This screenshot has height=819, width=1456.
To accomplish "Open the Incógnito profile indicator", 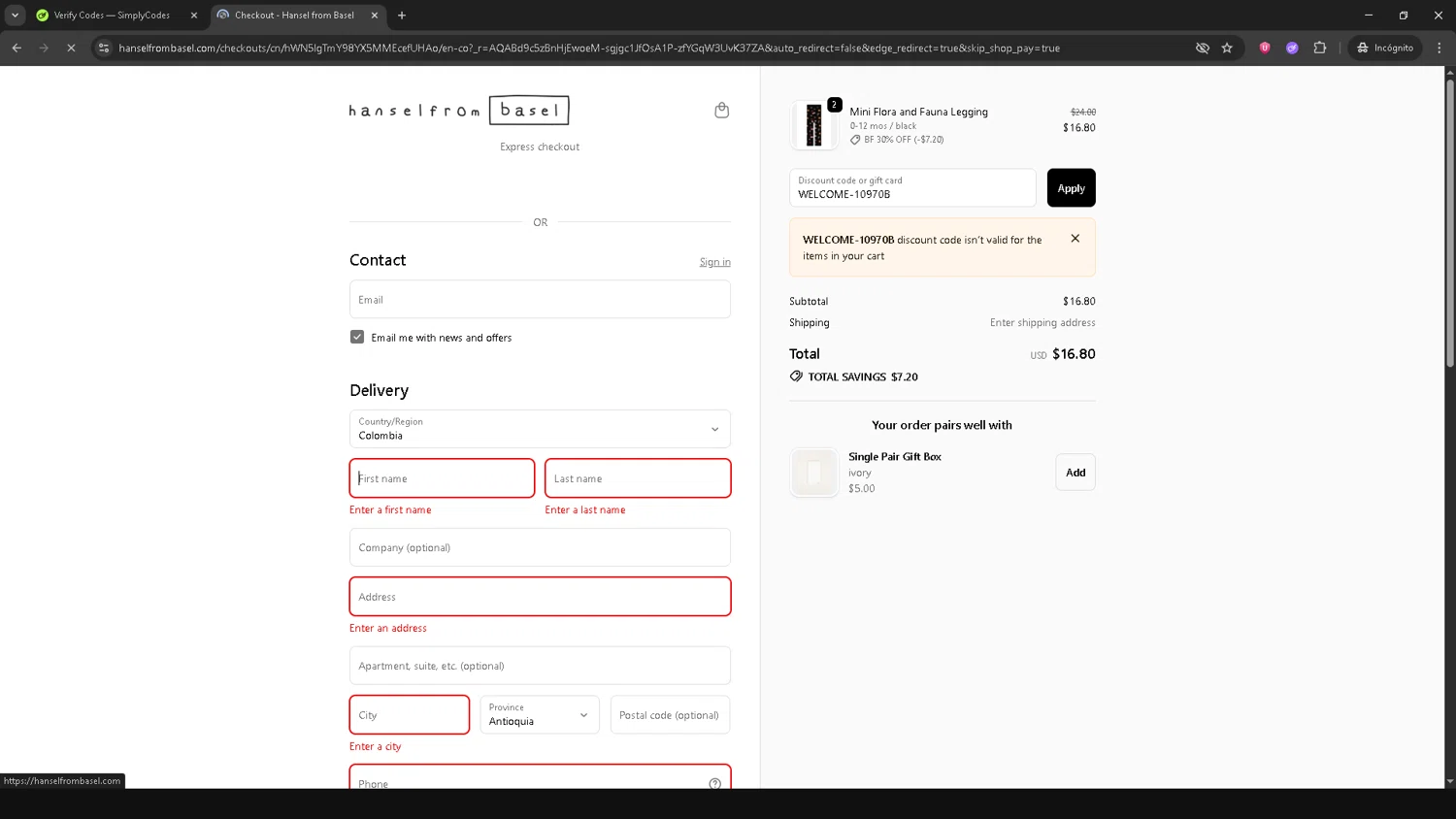I will click(1385, 48).
